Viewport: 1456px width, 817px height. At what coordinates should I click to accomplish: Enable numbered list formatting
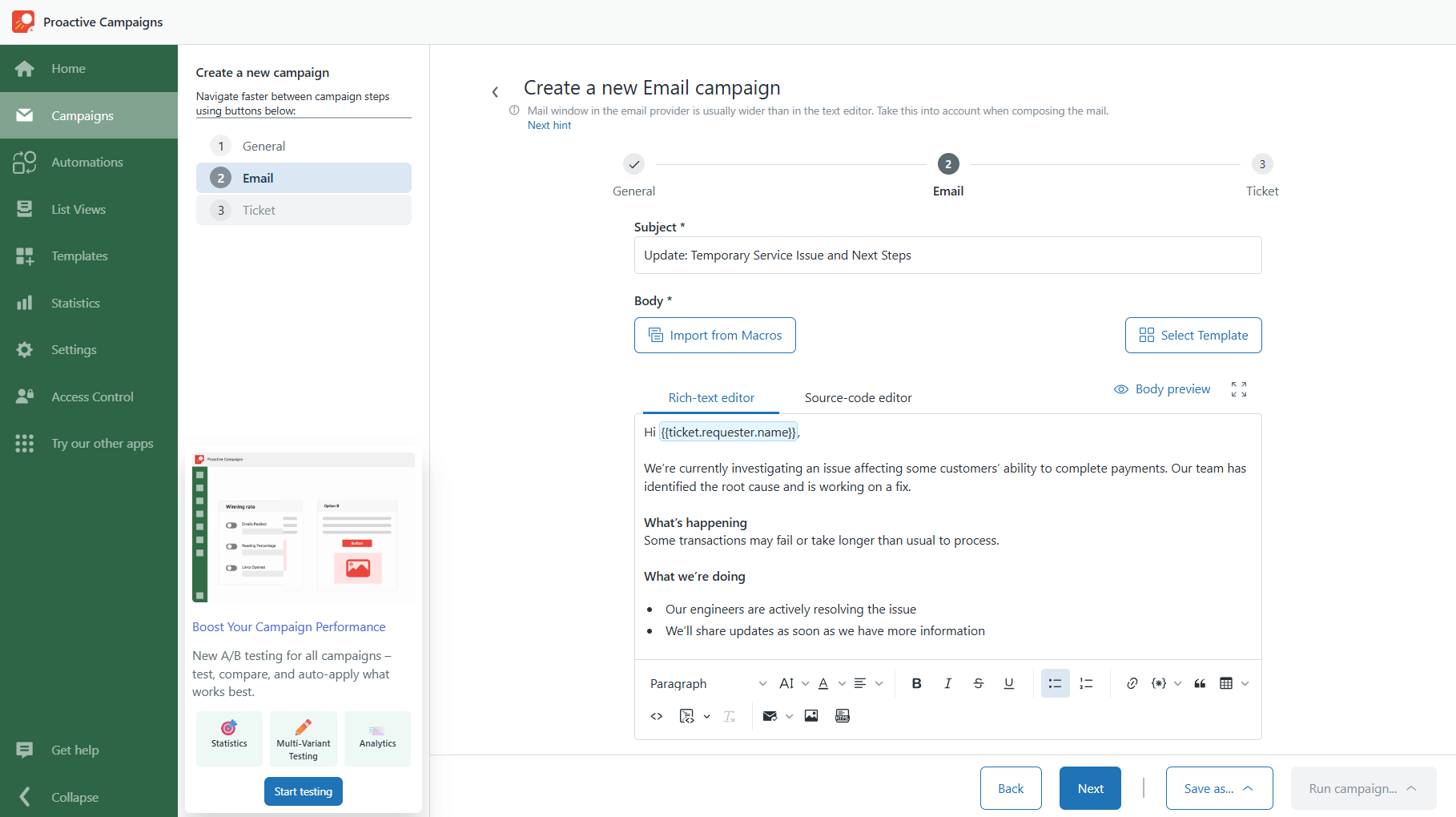1087,683
